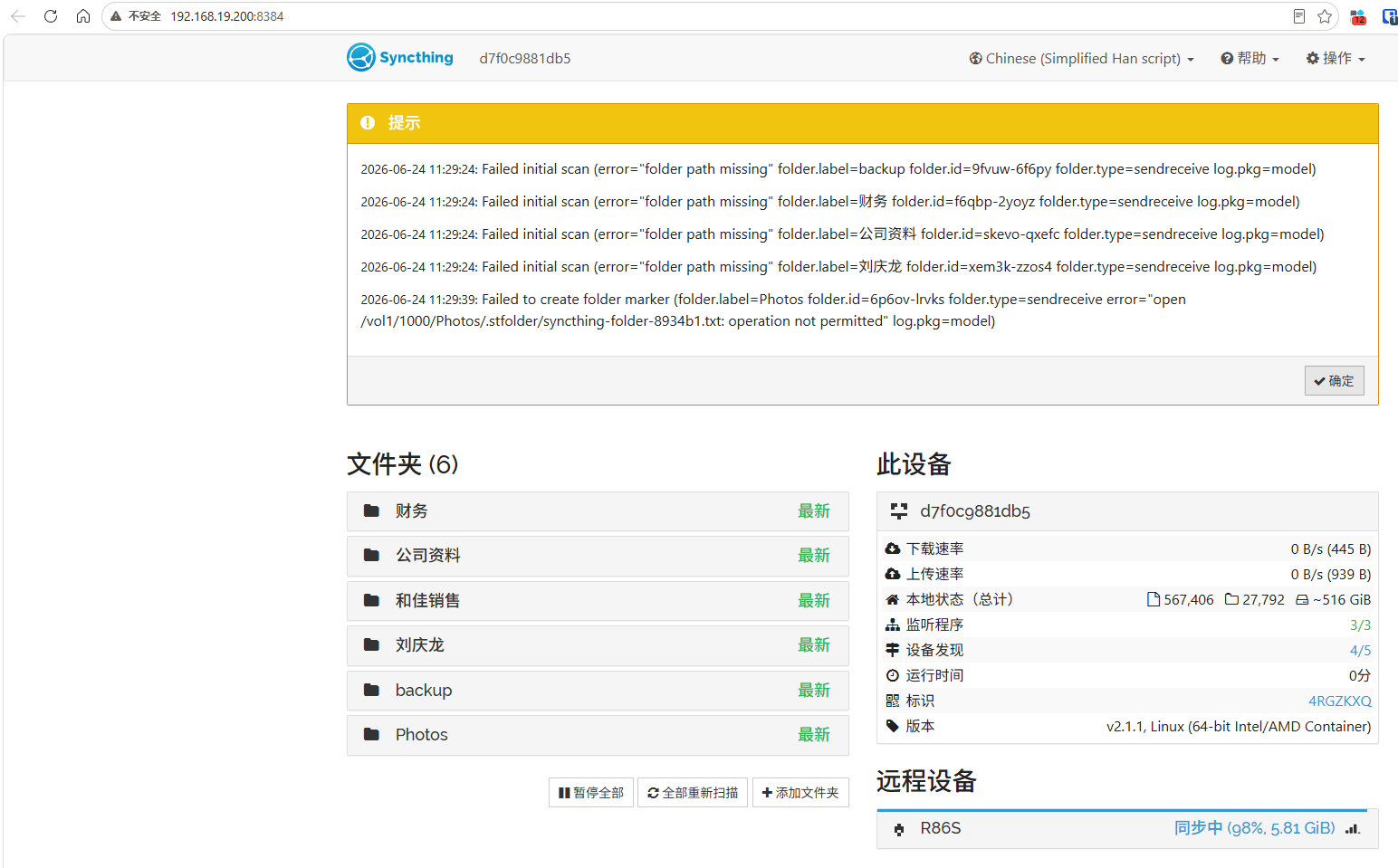Open the 帮助 help menu

(1250, 58)
